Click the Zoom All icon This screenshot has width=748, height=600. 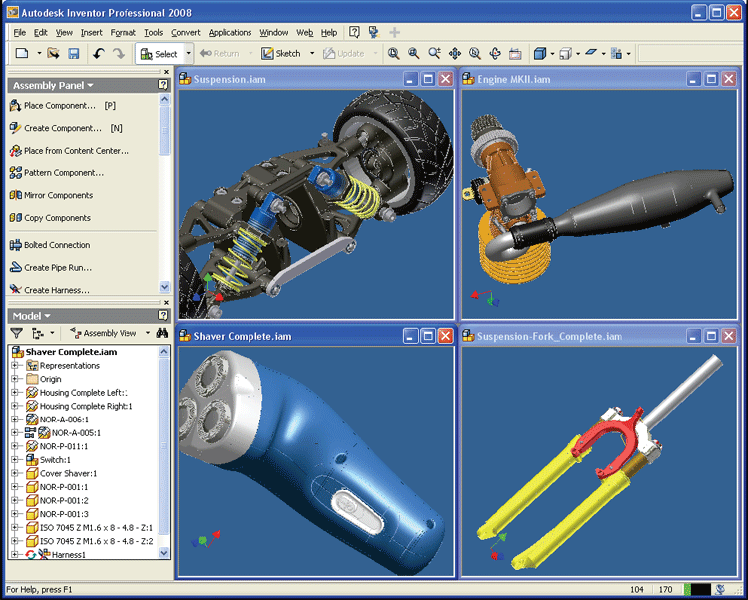click(x=394, y=53)
